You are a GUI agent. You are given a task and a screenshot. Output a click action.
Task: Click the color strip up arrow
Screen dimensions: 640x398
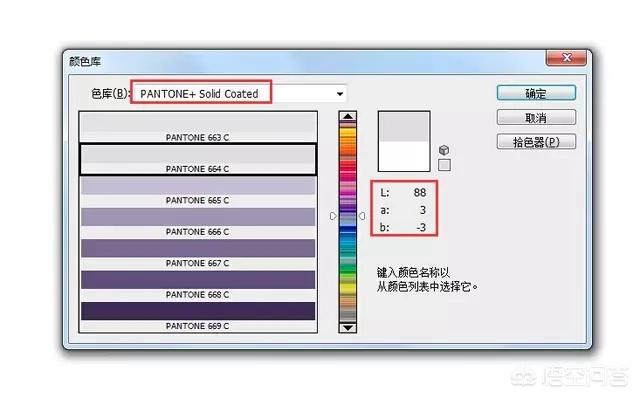point(348,116)
